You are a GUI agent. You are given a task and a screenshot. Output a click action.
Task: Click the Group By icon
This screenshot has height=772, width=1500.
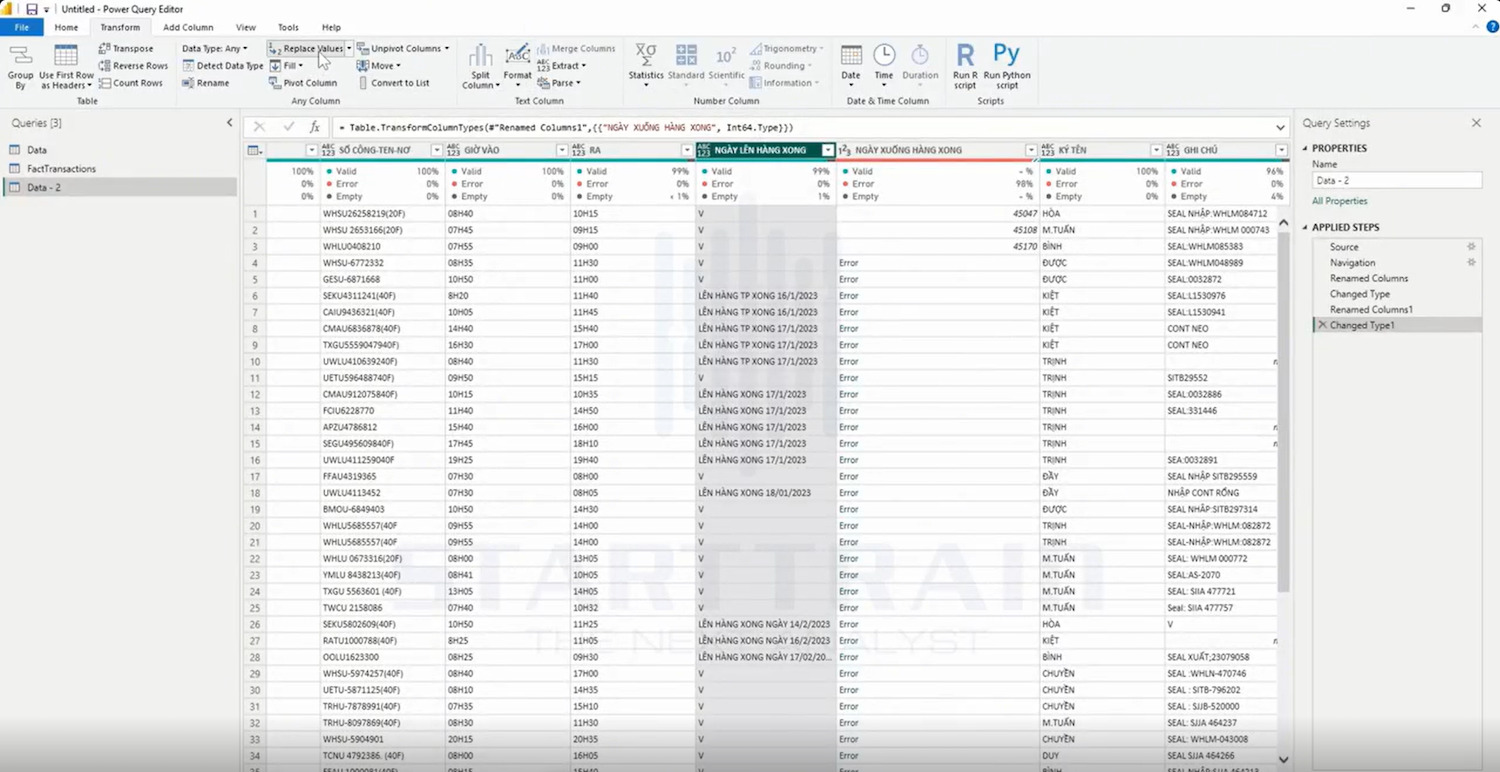tap(20, 66)
